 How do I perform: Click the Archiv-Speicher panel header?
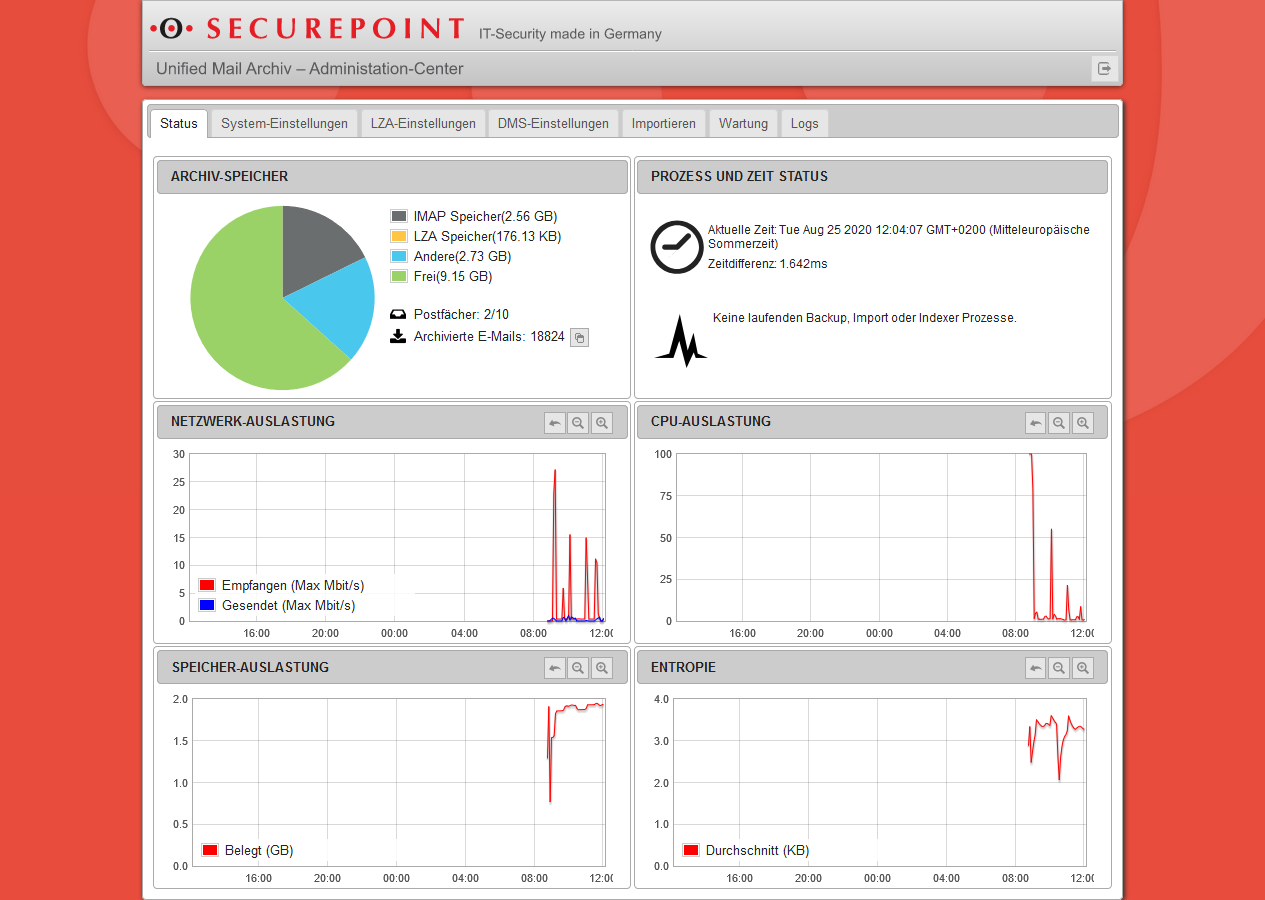(392, 176)
